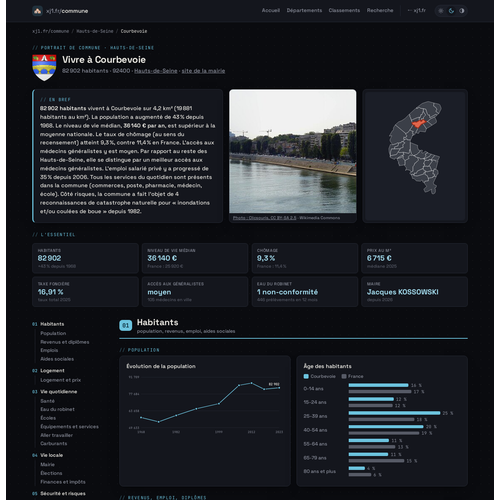Click highlighted Courbevoie on department map
Viewport: 500px width, 500px height.
(x=419, y=123)
